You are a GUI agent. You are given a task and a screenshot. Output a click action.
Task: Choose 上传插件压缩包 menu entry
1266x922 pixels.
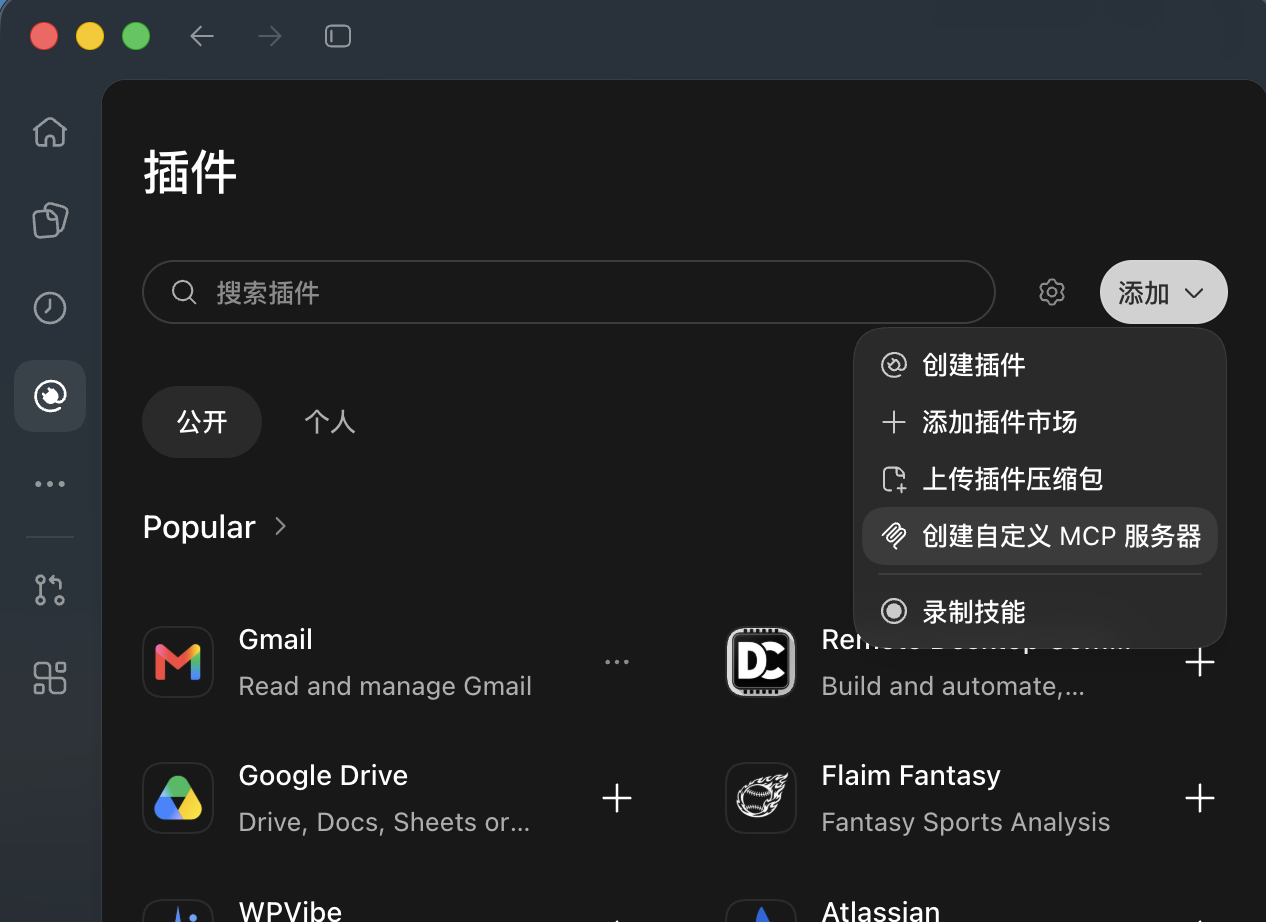pyautogui.click(x=1040, y=479)
